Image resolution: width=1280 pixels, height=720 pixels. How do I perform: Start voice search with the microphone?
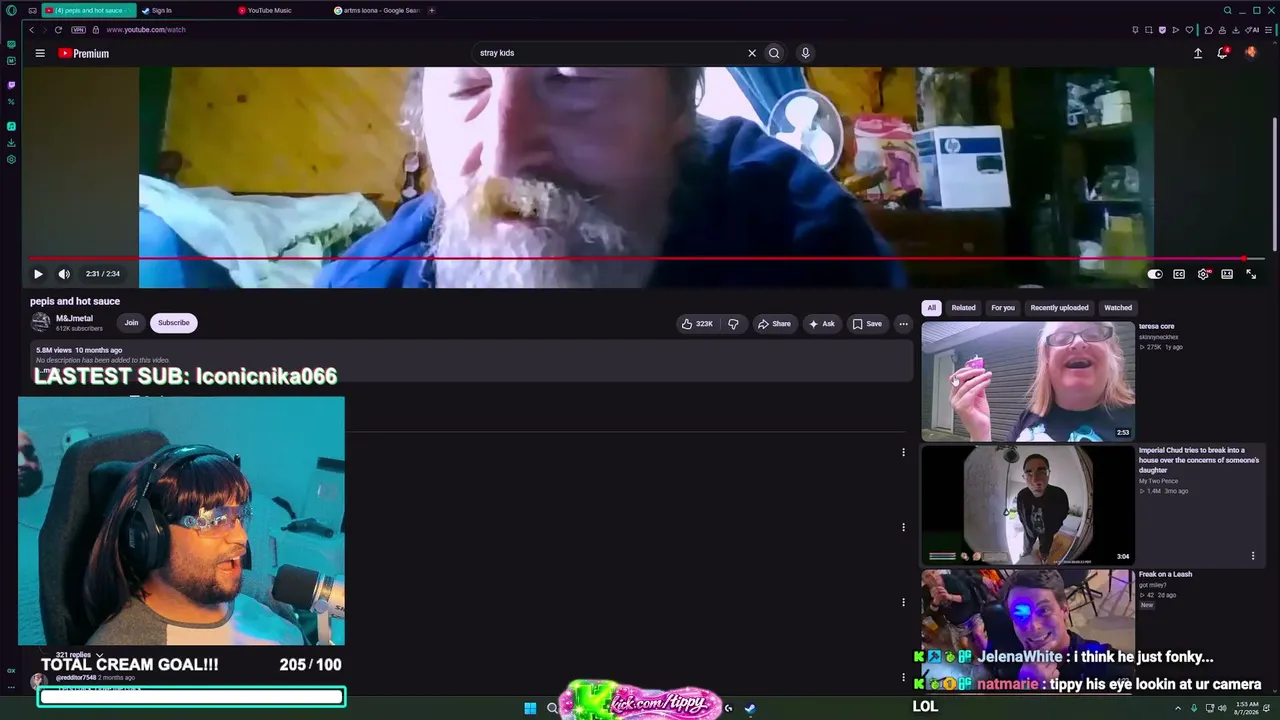[805, 53]
